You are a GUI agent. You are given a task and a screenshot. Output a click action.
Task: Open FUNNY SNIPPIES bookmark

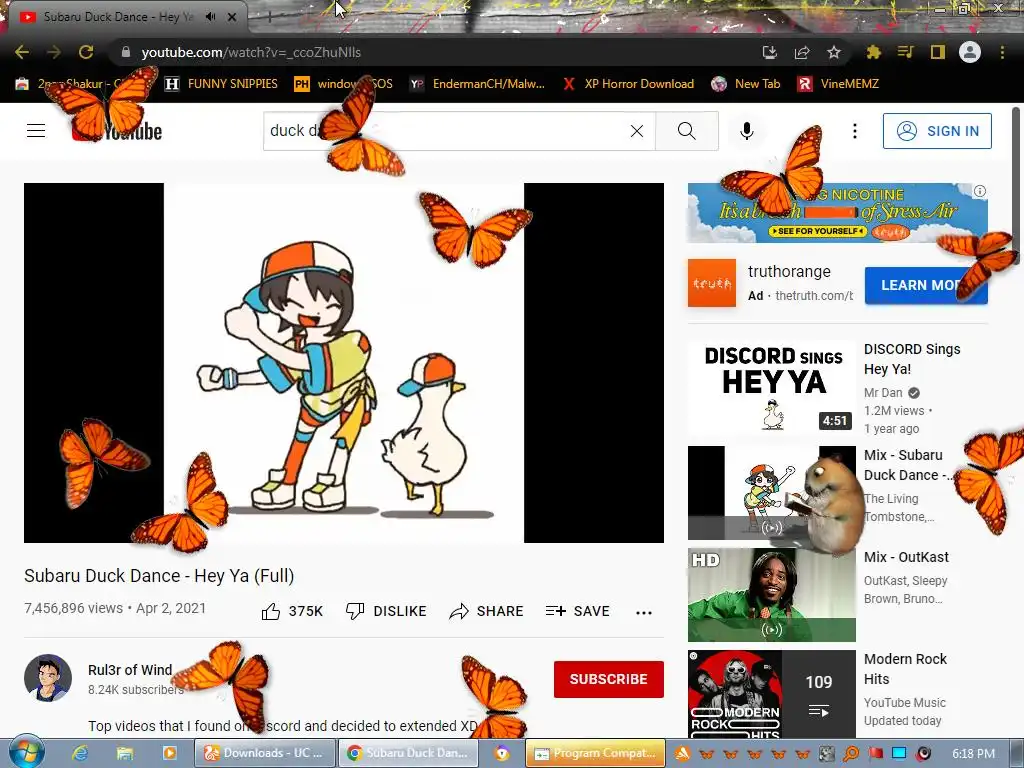point(221,84)
